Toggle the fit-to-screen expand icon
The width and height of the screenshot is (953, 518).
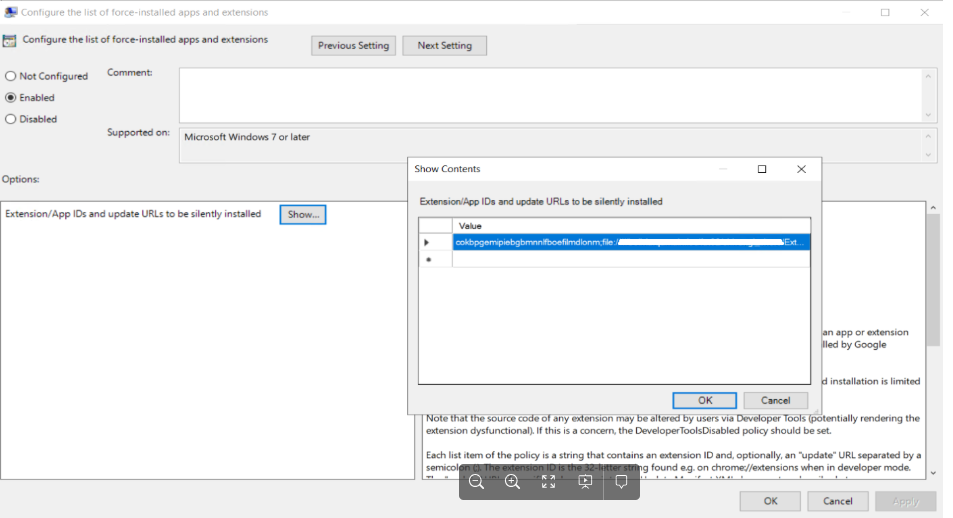pos(548,482)
